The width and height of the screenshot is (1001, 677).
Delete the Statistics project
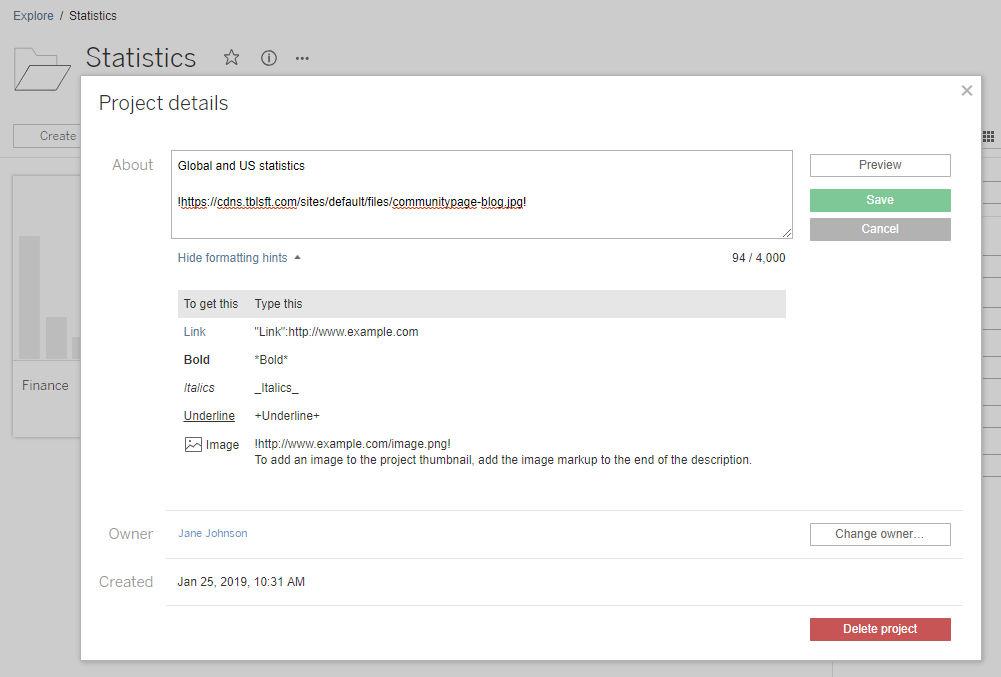(x=879, y=628)
